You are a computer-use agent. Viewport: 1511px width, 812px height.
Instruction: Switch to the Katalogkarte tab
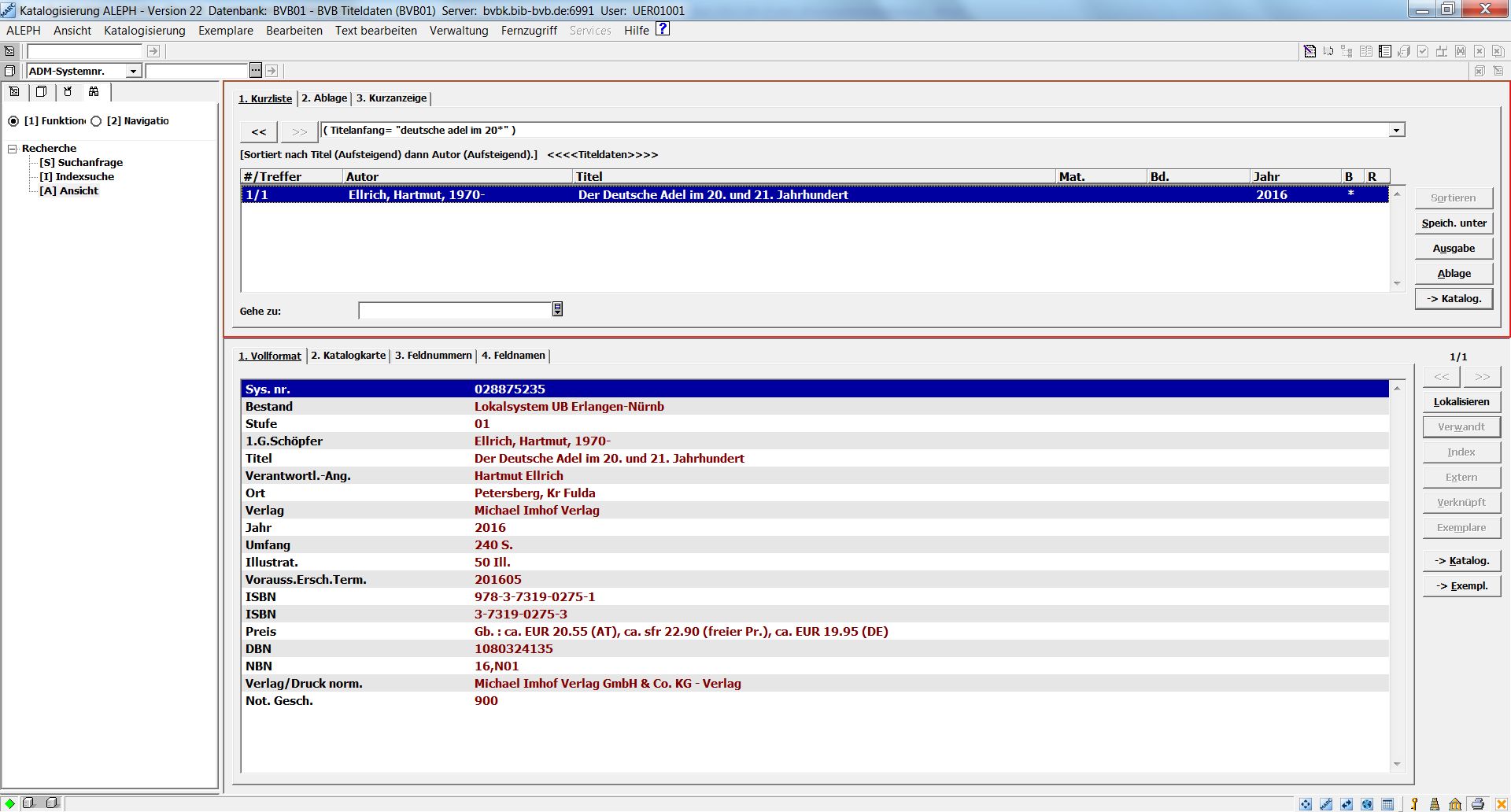(x=348, y=356)
